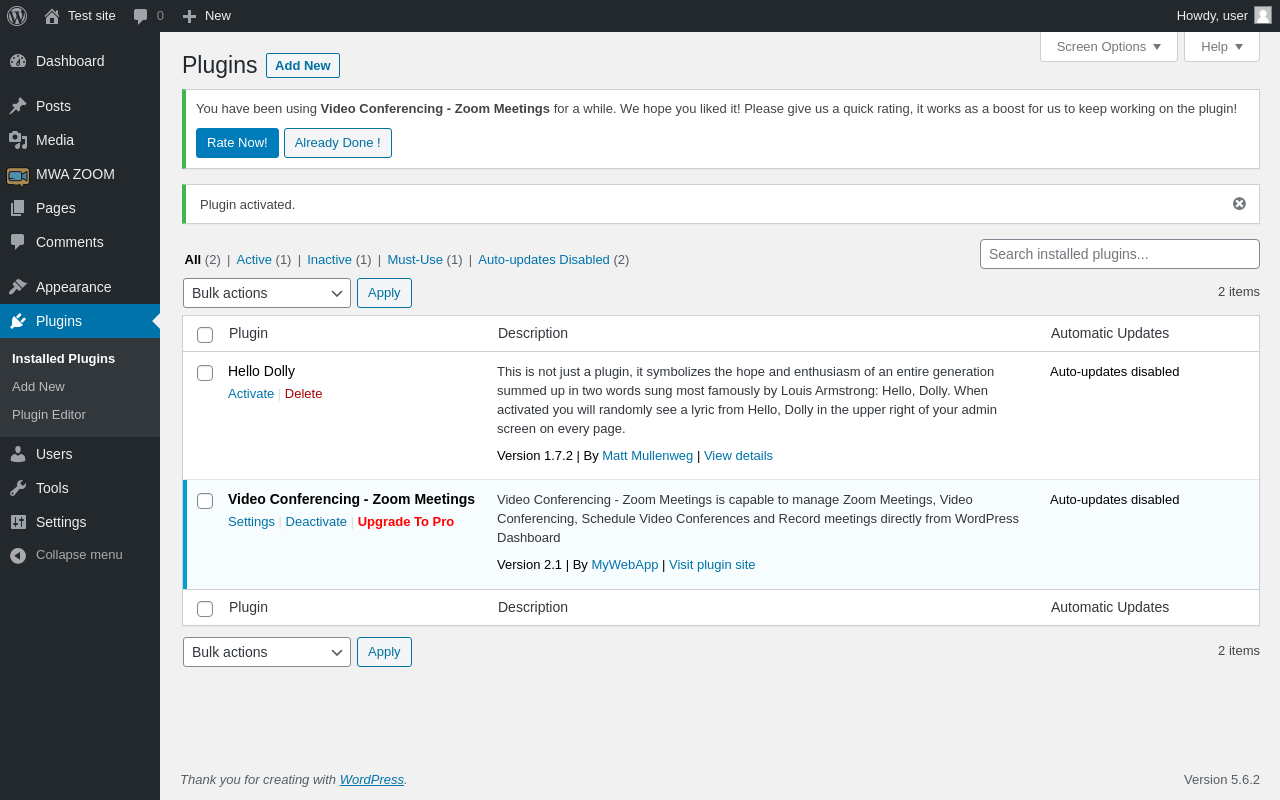1280x800 pixels.
Task: Filter plugins by All
Action: click(193, 260)
